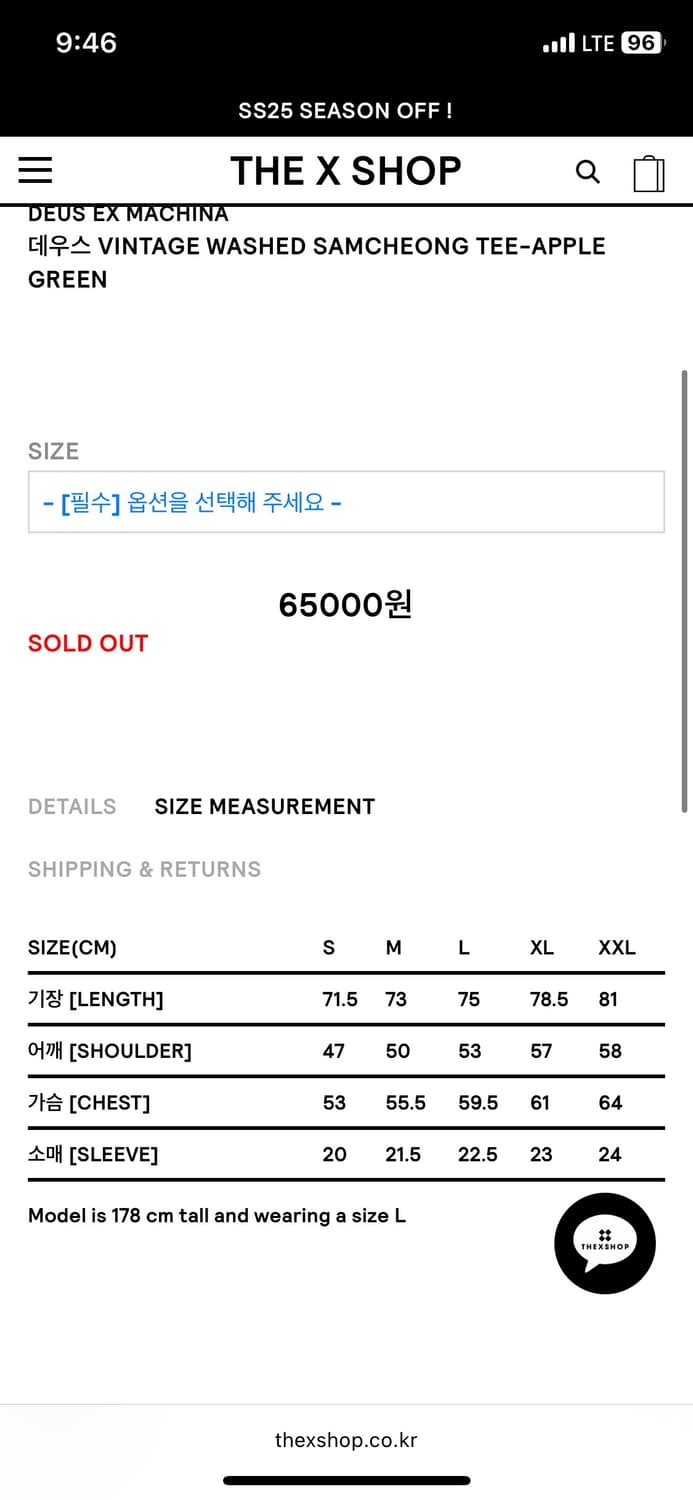693x1500 pixels.
Task: Click the DEUS EX MACHINA brand name
Action: coord(128,214)
